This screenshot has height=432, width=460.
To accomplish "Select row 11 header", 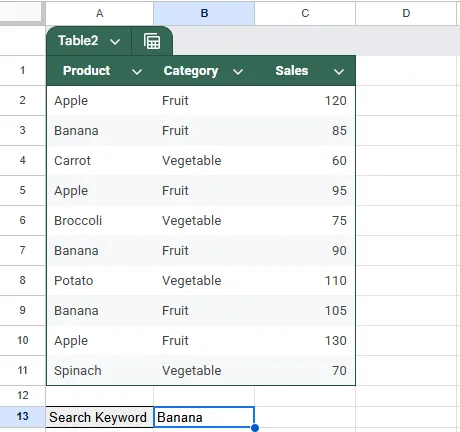I will (x=22, y=370).
